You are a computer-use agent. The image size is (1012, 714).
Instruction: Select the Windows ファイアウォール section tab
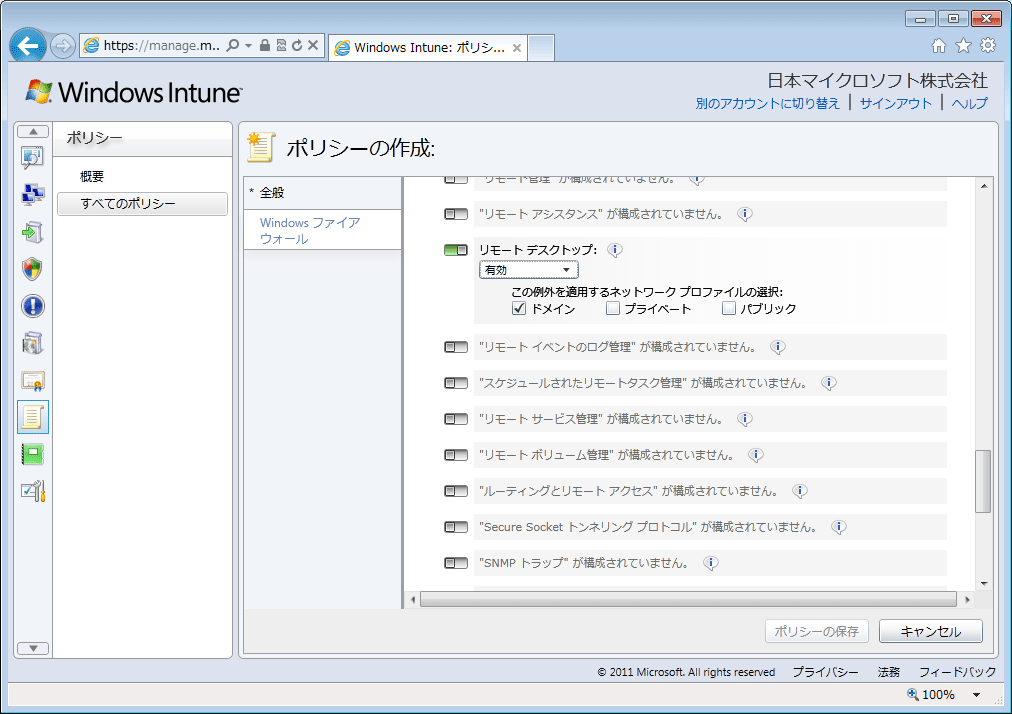(322, 230)
